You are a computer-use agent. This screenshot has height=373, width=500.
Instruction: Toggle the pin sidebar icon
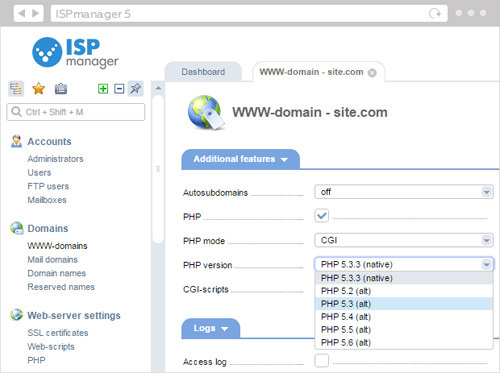click(135, 89)
